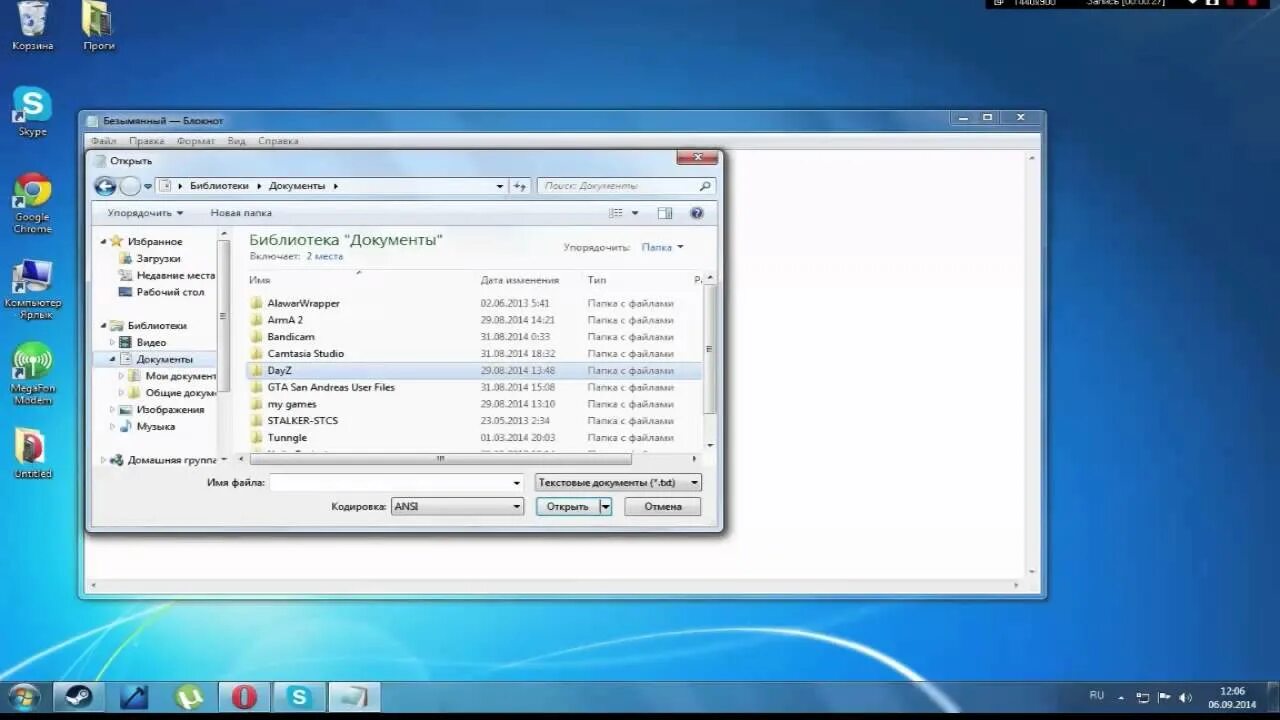Open recent locations dropdown next to forward arrow
The height and width of the screenshot is (720, 1280).
click(148, 186)
